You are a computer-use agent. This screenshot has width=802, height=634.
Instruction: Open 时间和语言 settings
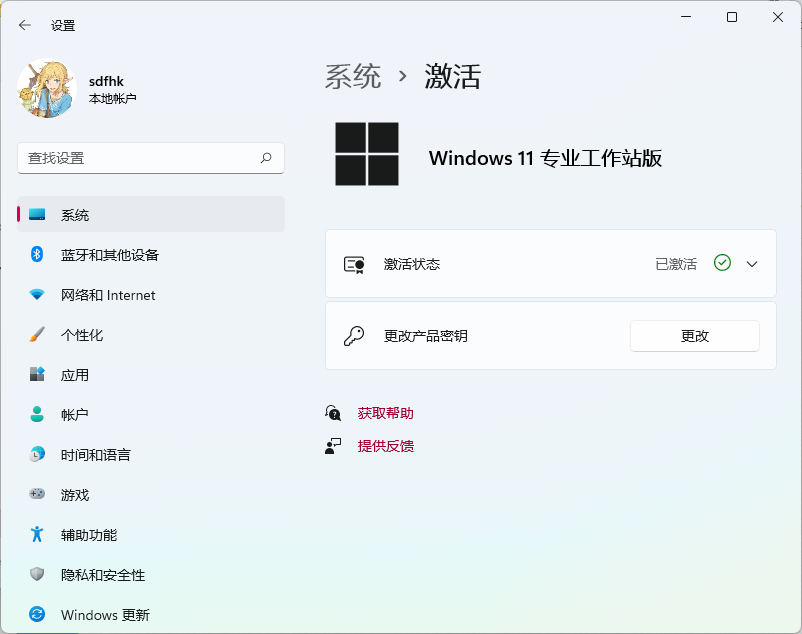(151, 454)
